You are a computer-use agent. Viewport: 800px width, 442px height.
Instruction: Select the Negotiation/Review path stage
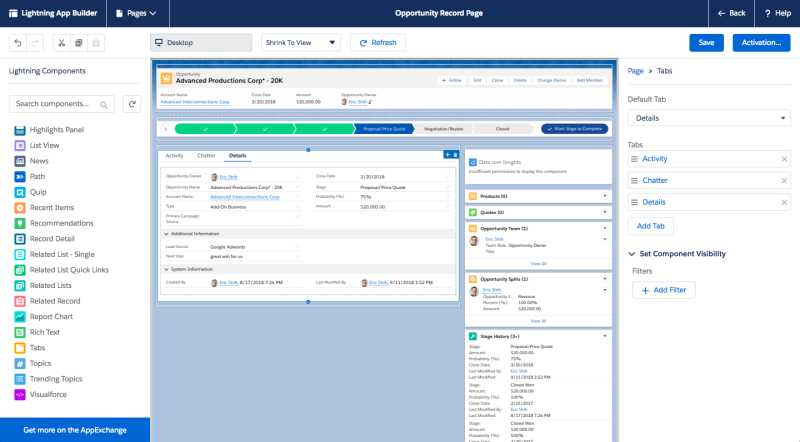click(x=443, y=129)
